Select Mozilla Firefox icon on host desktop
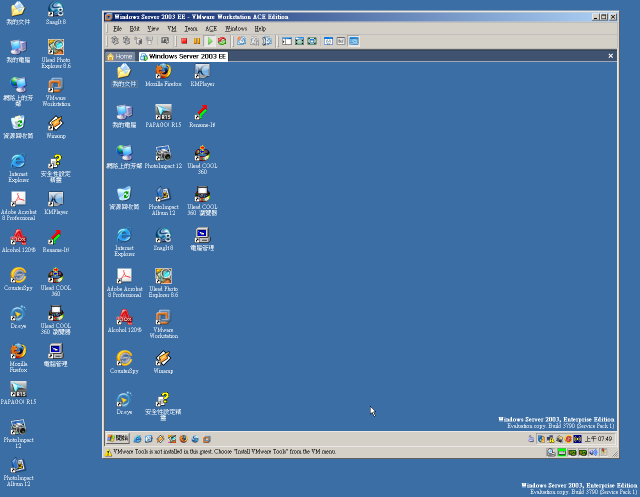 [x=18, y=358]
